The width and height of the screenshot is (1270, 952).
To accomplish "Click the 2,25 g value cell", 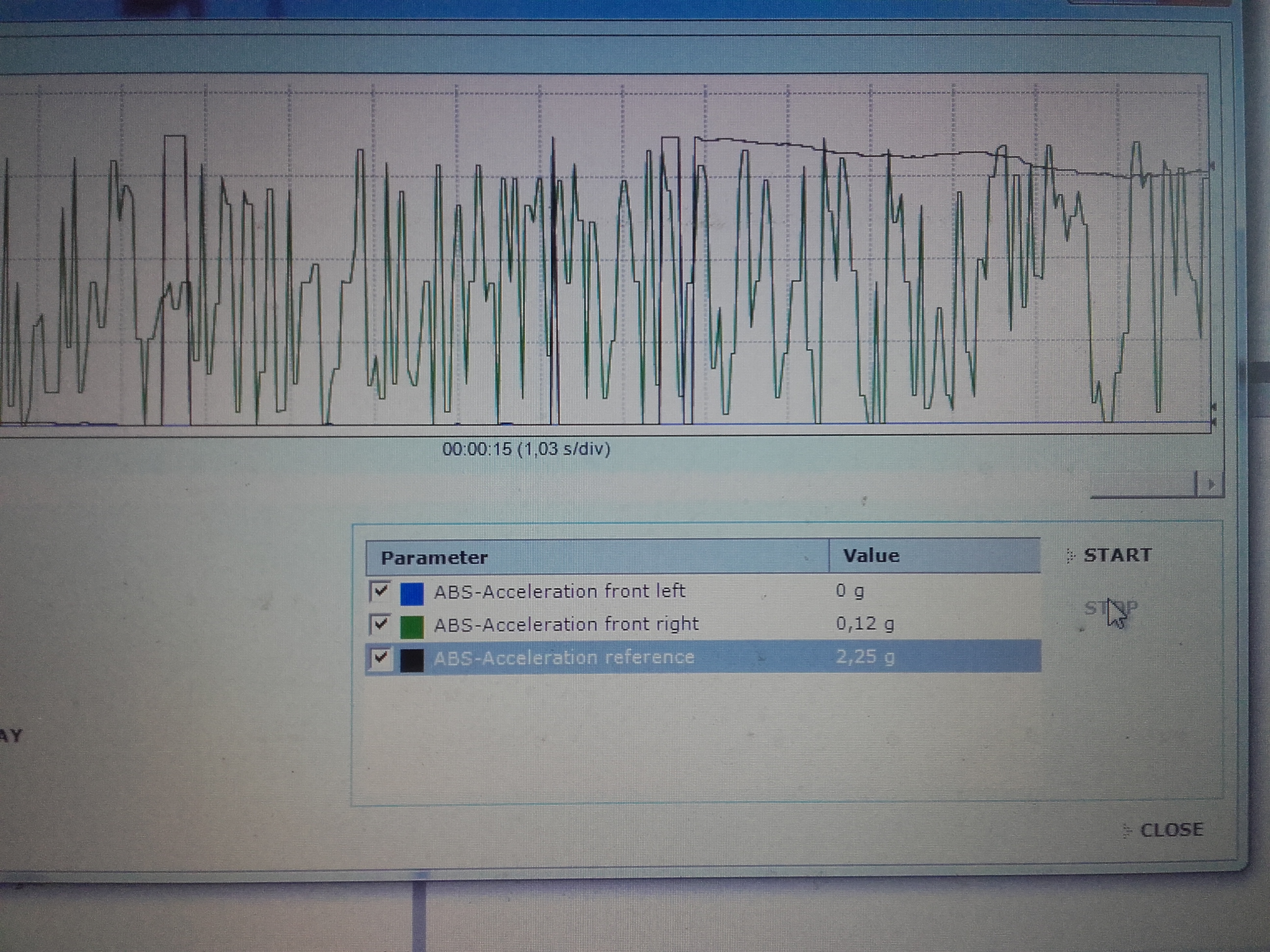I will (865, 657).
